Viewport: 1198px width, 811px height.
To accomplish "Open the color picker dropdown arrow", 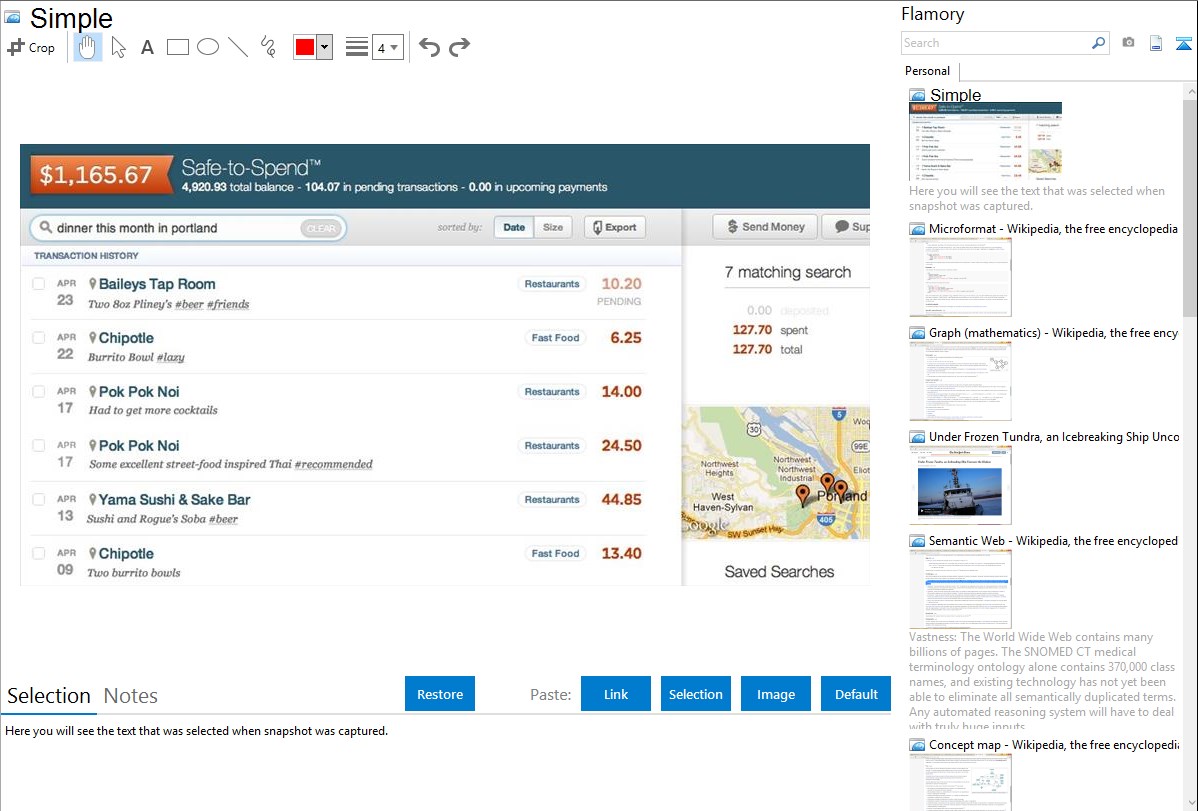I will (324, 47).
